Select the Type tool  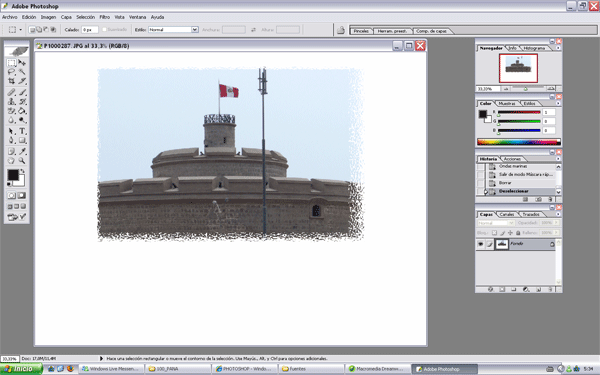tap(22, 131)
